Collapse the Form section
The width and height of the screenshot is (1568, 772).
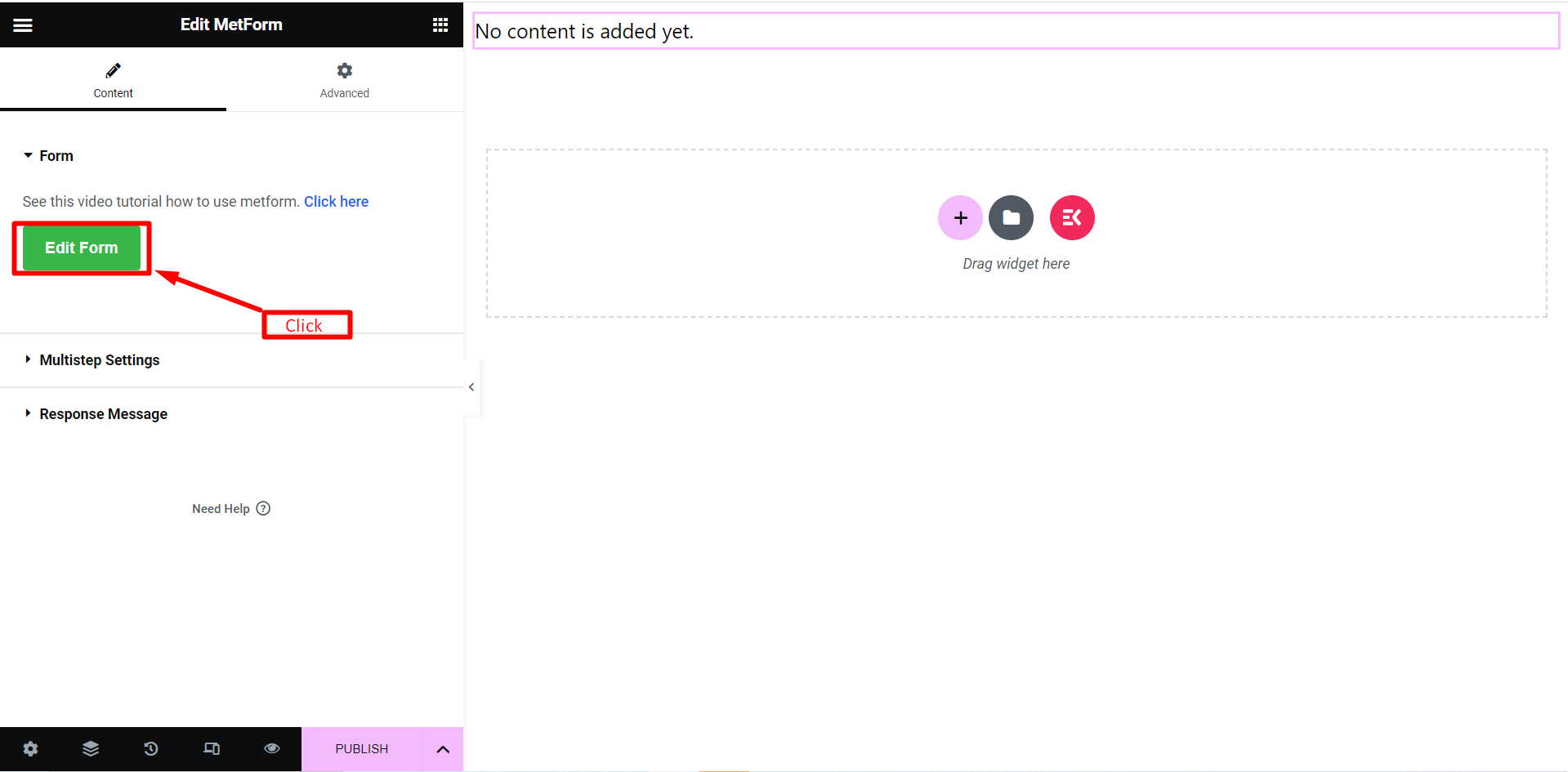pyautogui.click(x=48, y=156)
